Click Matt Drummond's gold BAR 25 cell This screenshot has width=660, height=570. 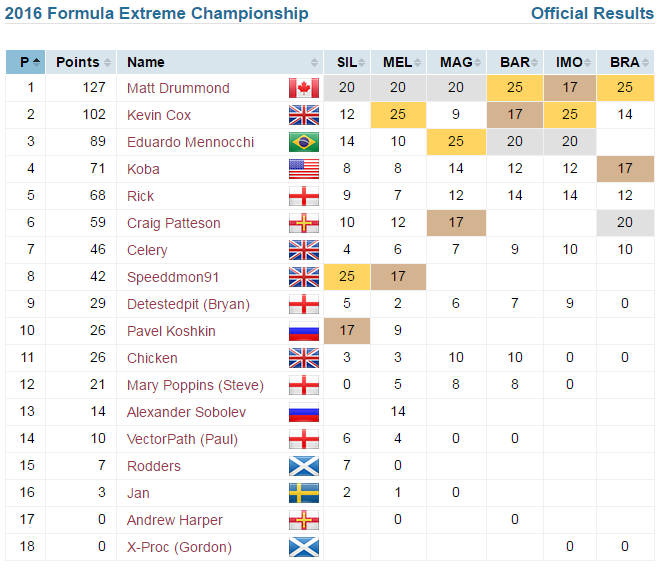click(x=514, y=88)
